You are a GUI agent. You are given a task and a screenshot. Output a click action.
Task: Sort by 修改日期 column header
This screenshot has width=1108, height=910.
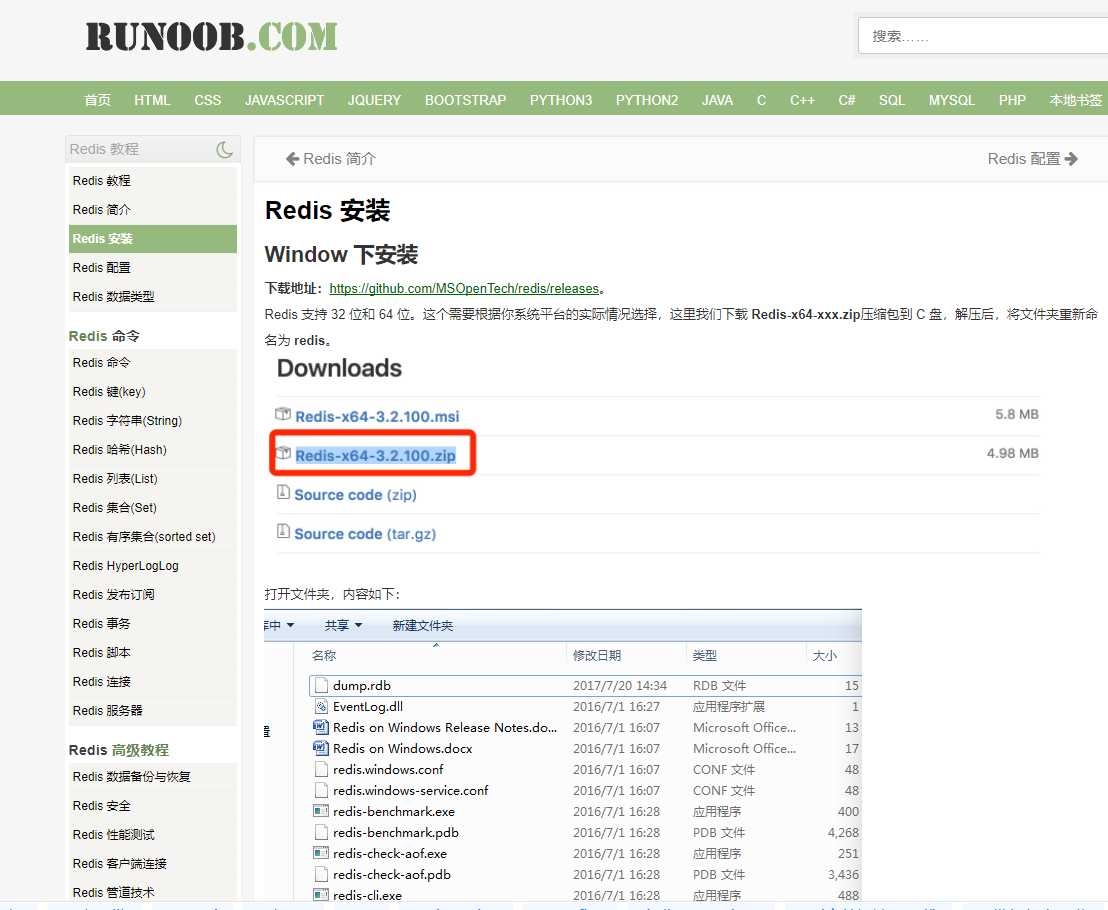(597, 656)
